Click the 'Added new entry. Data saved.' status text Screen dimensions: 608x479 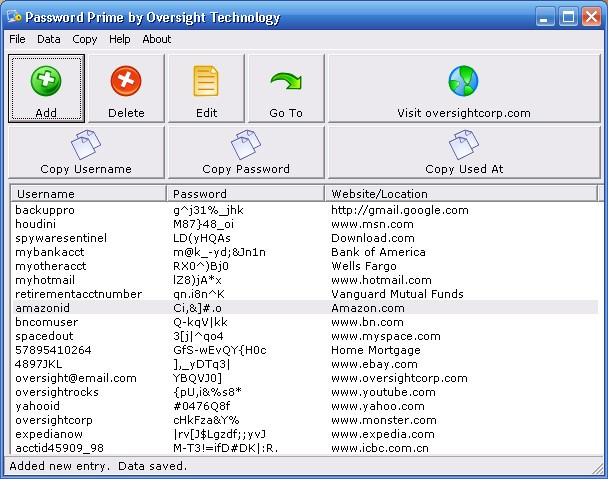coord(98,466)
